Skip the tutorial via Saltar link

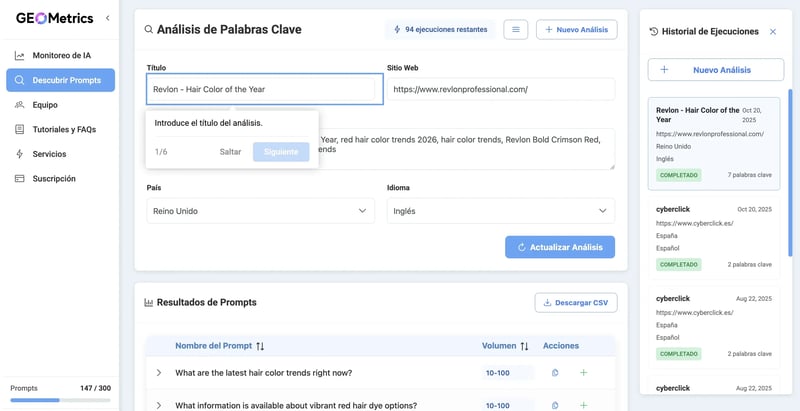click(230, 152)
